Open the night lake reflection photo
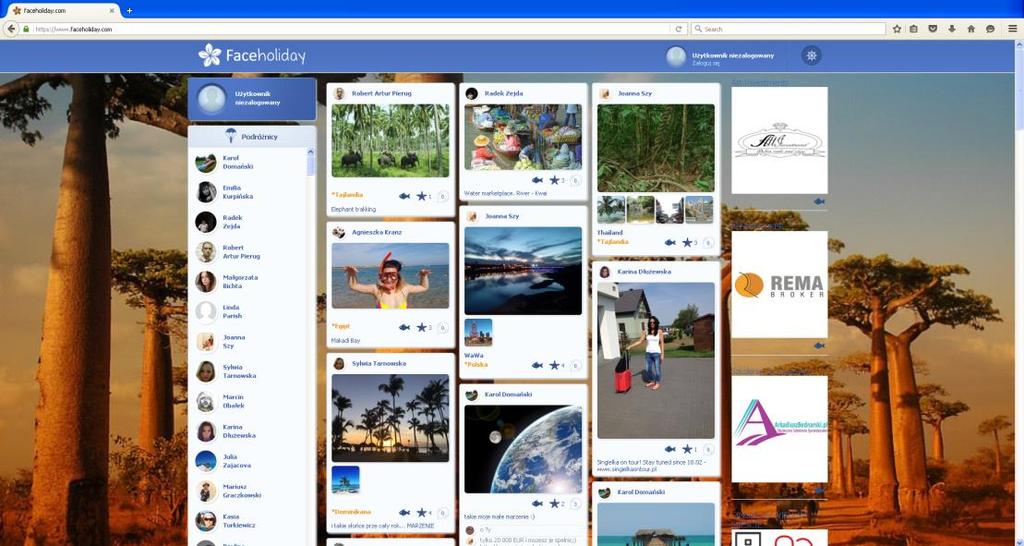Image resolution: width=1024 pixels, height=546 pixels. [522, 270]
